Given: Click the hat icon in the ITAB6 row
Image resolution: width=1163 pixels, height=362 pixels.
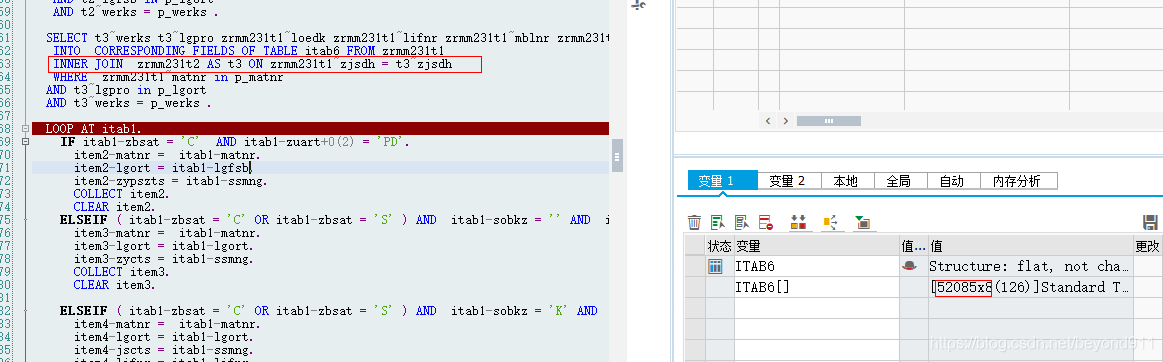Looking at the screenshot, I should [x=909, y=266].
